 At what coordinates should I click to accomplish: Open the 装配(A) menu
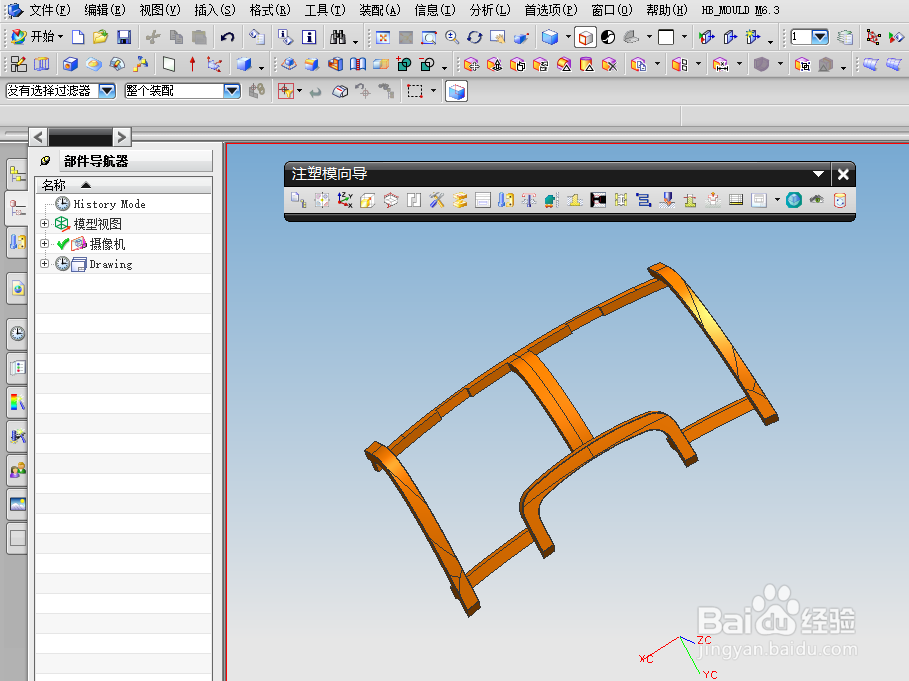point(380,10)
